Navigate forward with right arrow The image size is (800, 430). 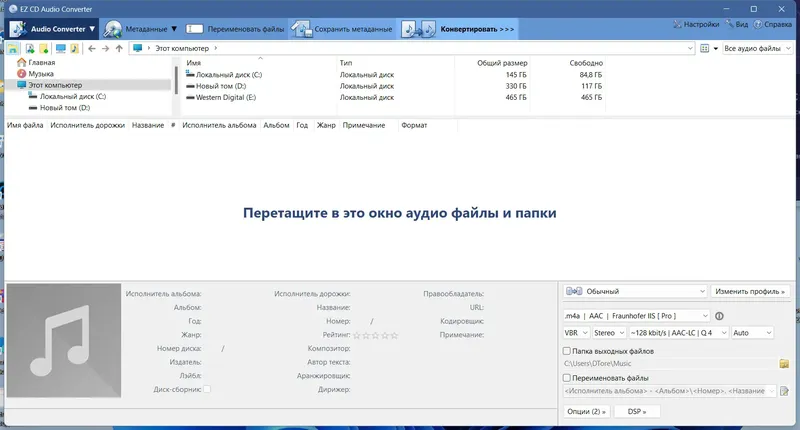[x=106, y=48]
